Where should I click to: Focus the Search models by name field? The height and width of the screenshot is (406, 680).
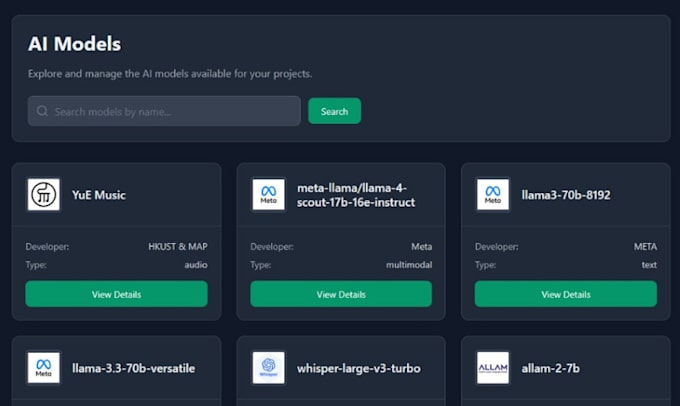point(164,111)
